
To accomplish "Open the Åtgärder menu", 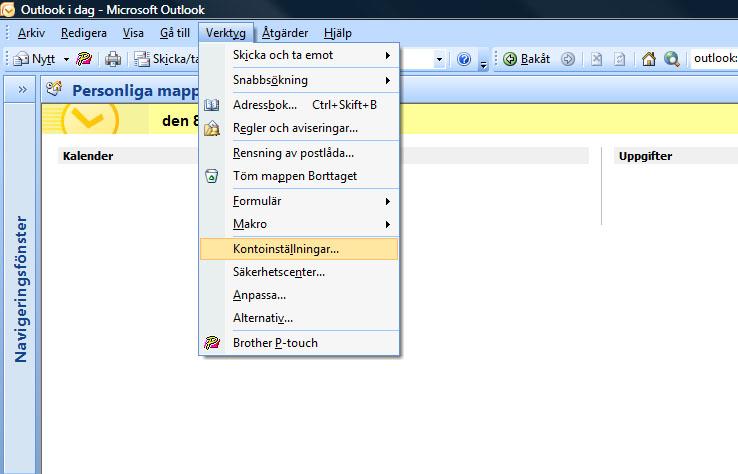I will [x=285, y=33].
